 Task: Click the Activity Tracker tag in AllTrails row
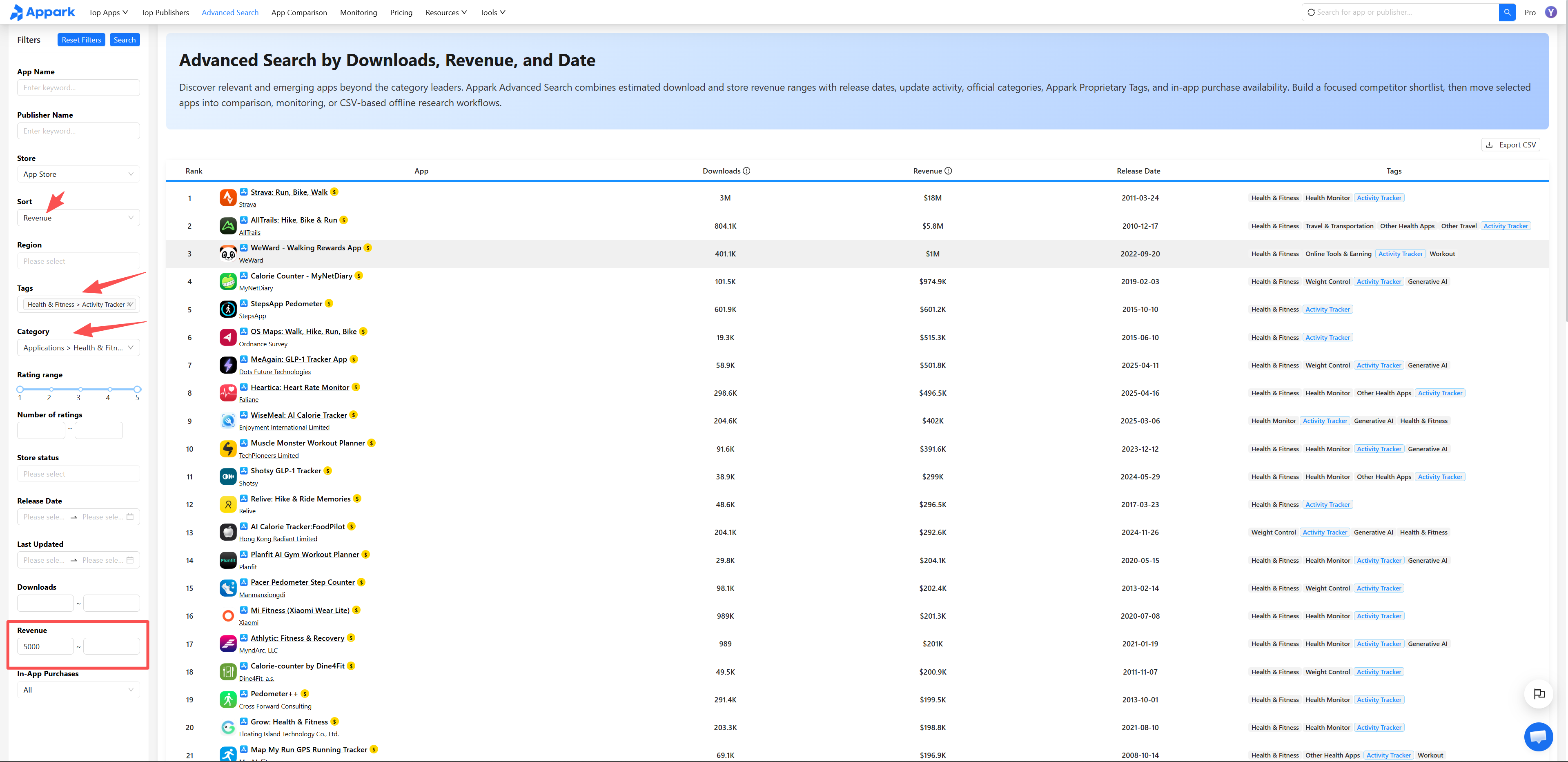point(1506,226)
